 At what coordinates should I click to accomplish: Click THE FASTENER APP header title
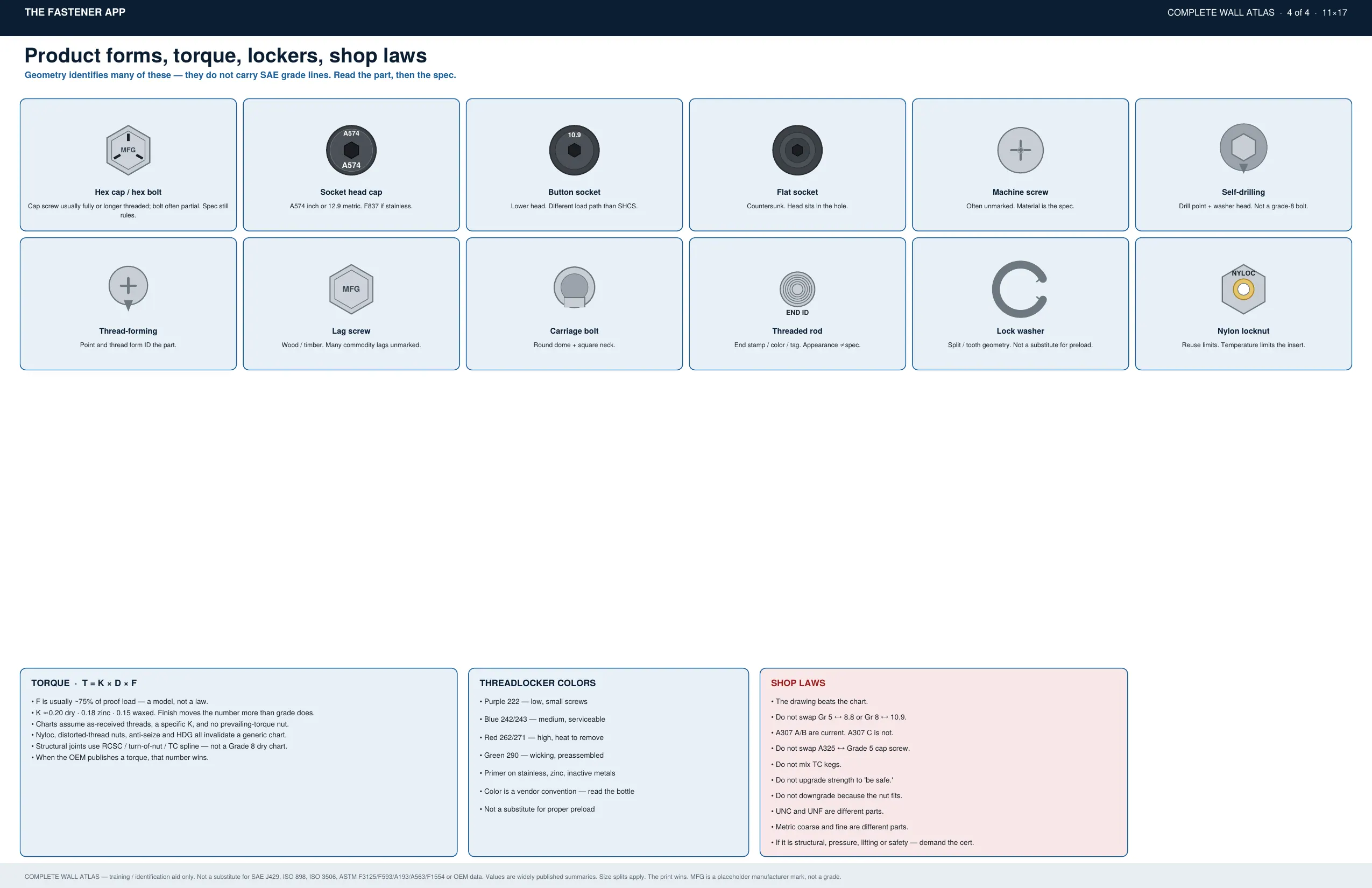[x=75, y=12]
